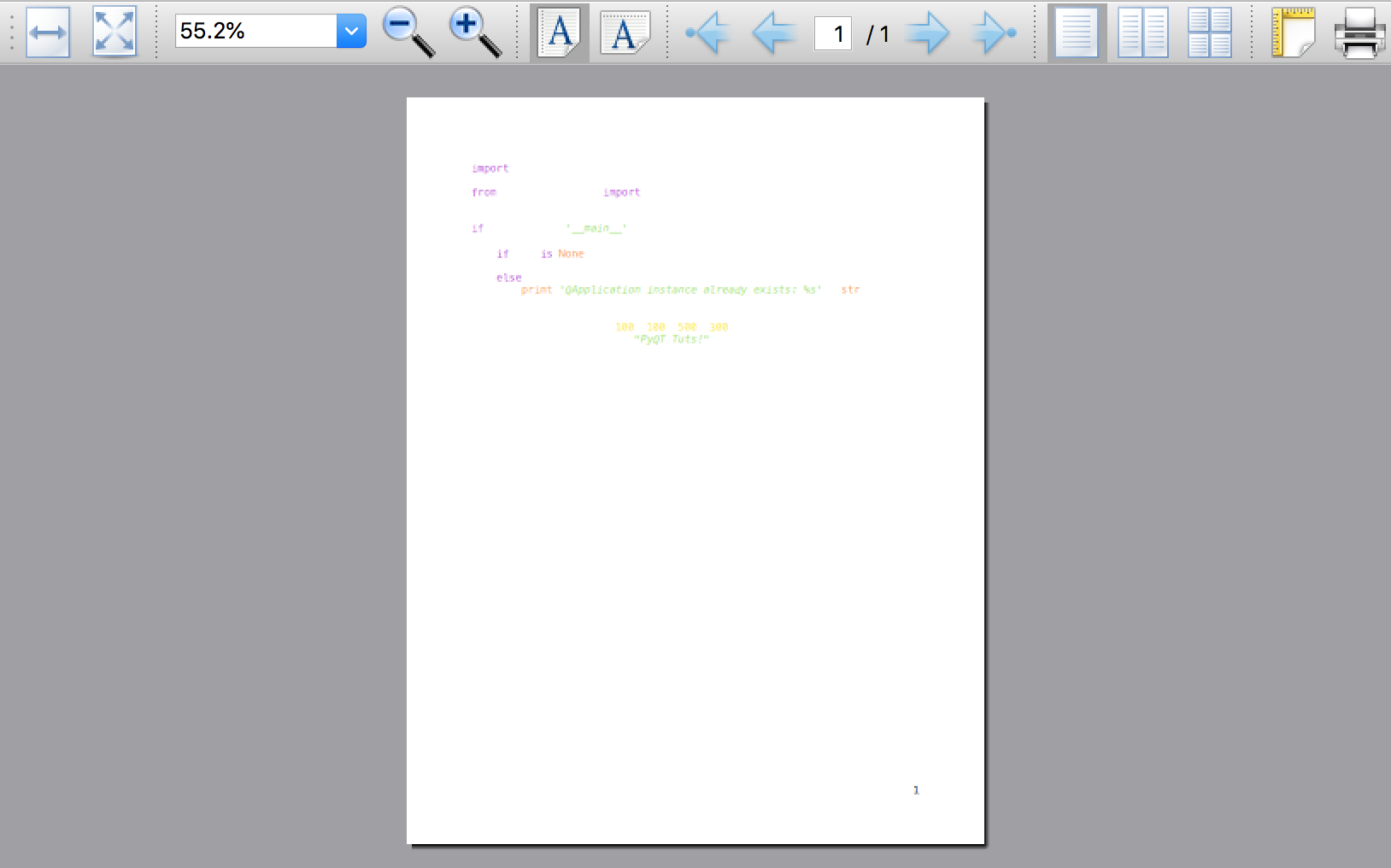This screenshot has height=868, width=1391.
Task: Zoom in with the plus magnifier
Action: pos(475,32)
